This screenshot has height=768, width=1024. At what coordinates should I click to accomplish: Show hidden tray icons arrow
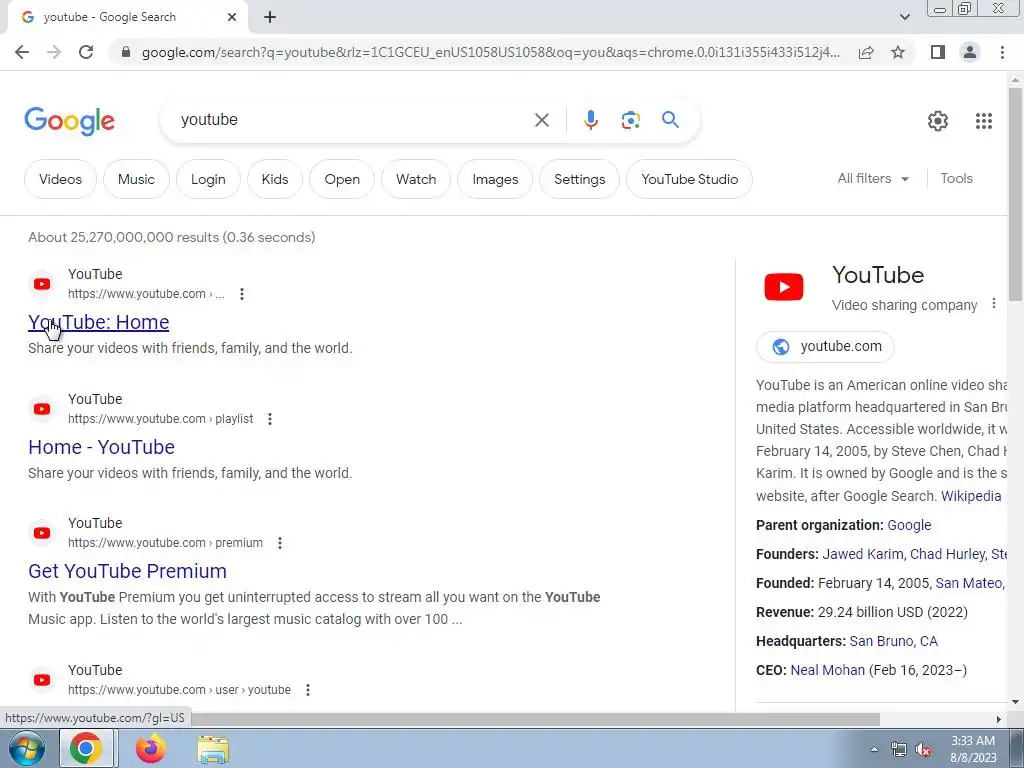(x=874, y=749)
